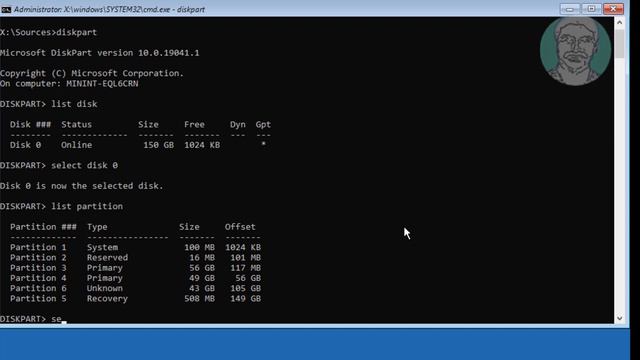Click the 'Reserved' partition type
The image size is (640, 360).
pos(107,257)
